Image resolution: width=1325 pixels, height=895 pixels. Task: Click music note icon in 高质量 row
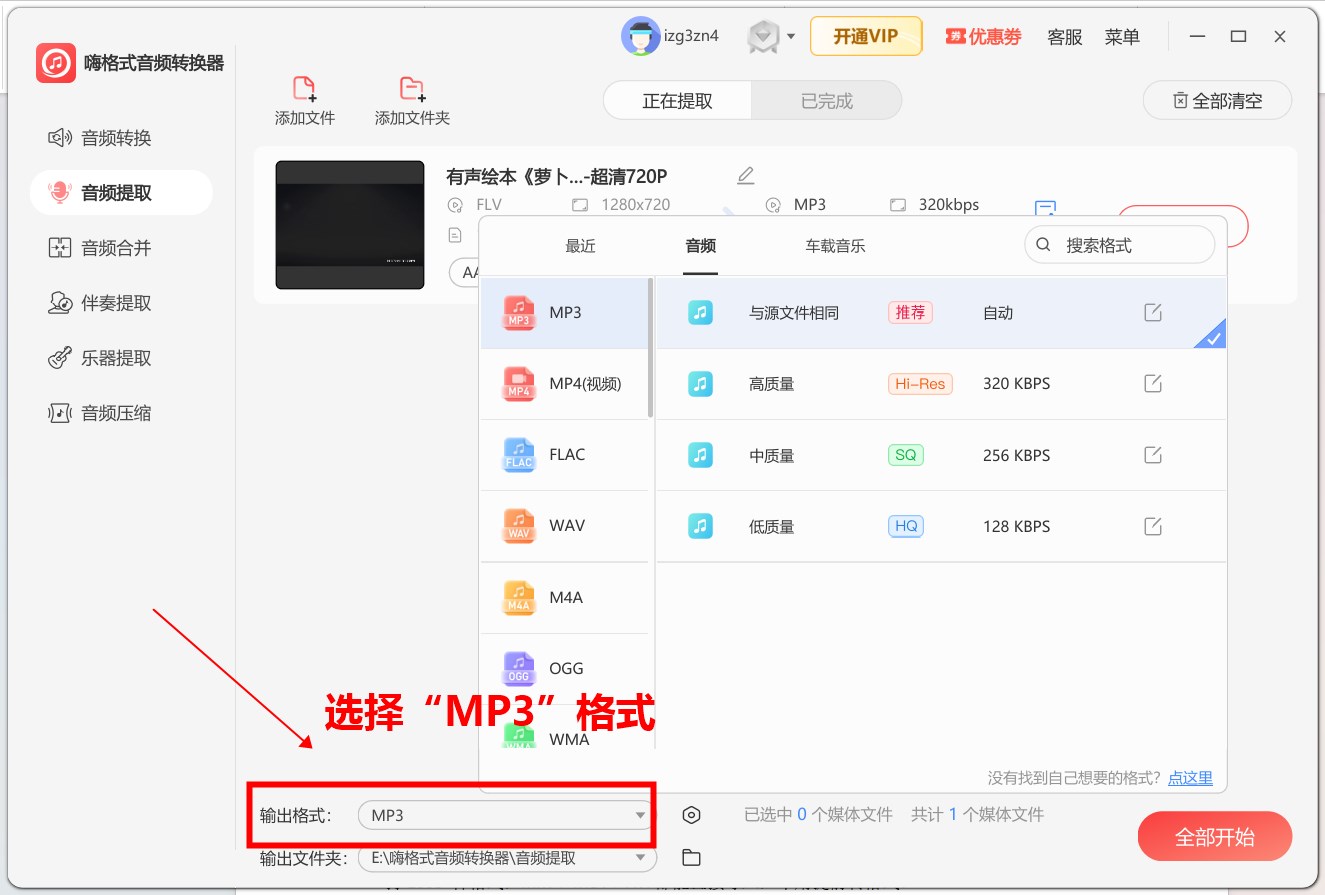click(x=701, y=384)
